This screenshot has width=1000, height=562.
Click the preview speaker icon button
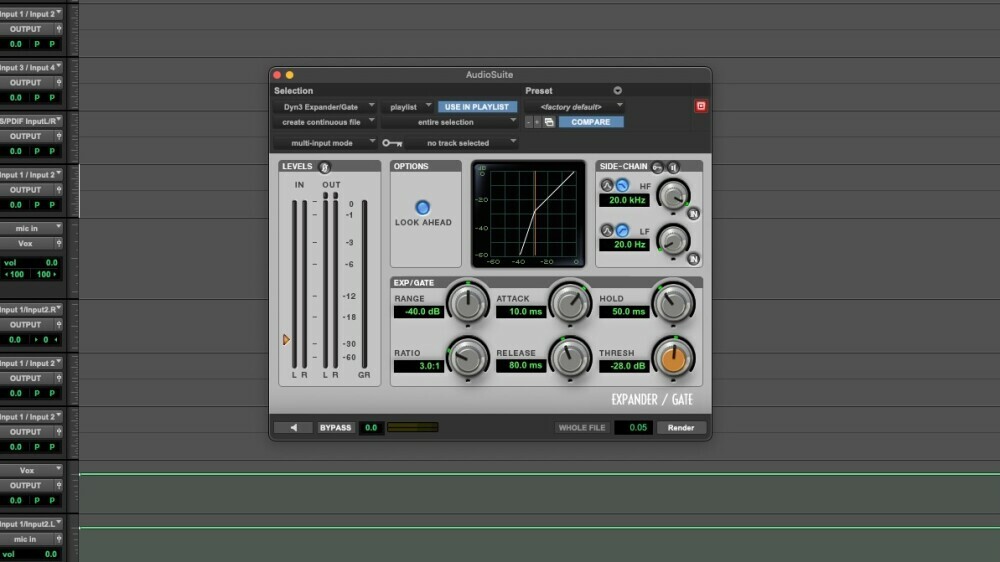(x=294, y=427)
